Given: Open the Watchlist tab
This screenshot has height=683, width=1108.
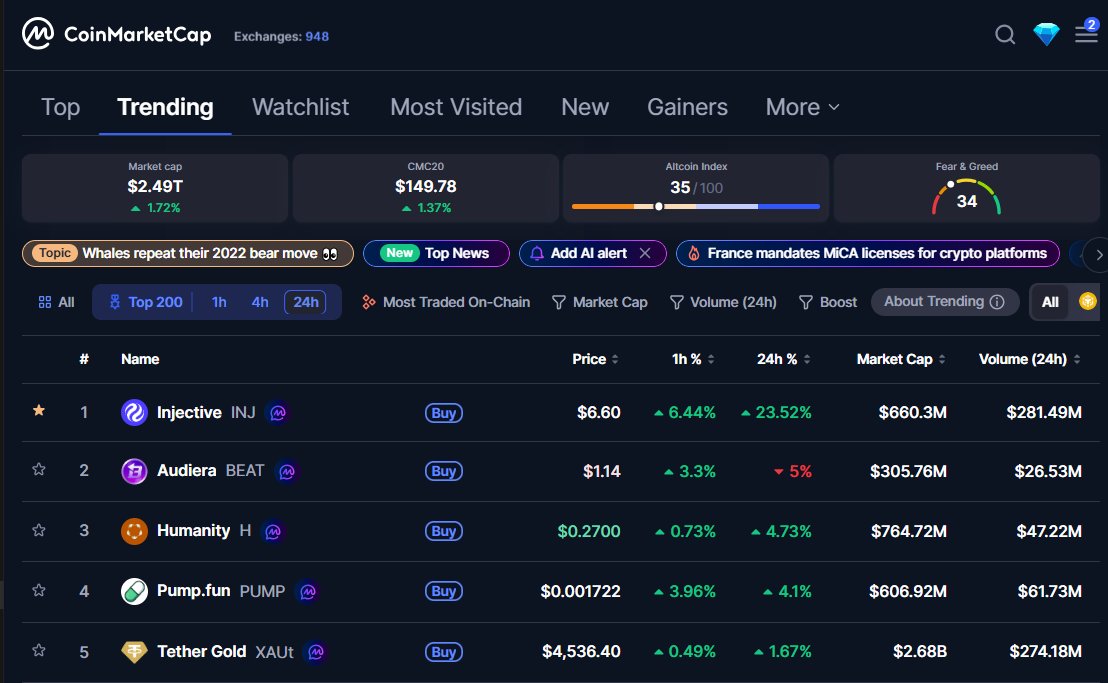Looking at the screenshot, I should (x=300, y=107).
